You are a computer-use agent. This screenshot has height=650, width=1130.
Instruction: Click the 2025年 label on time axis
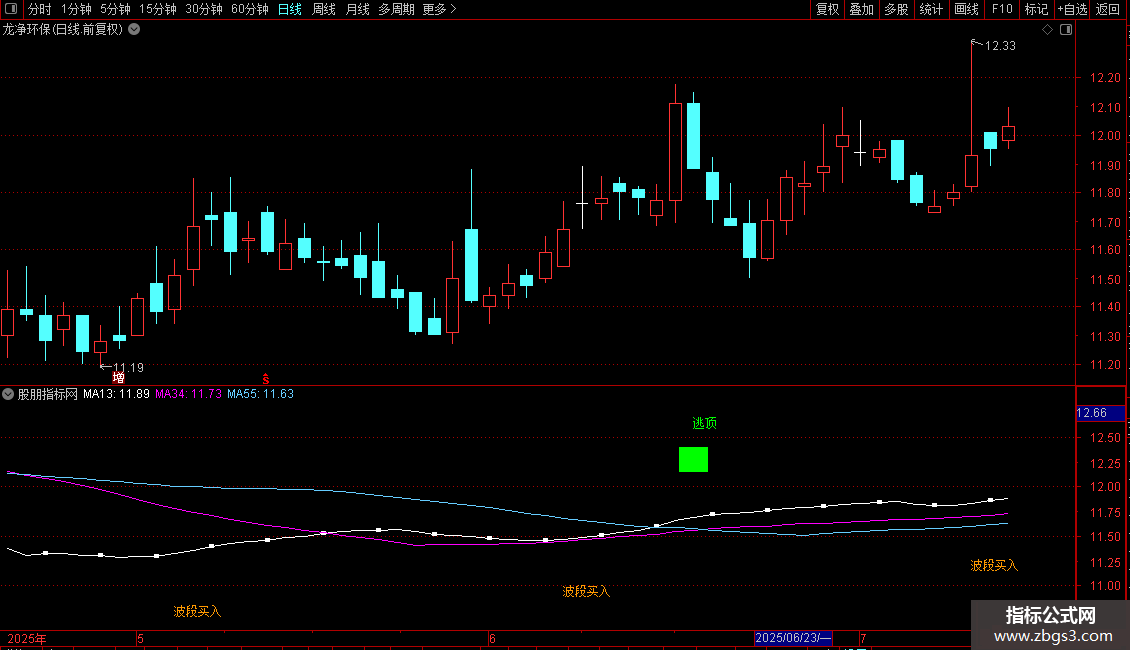27,638
